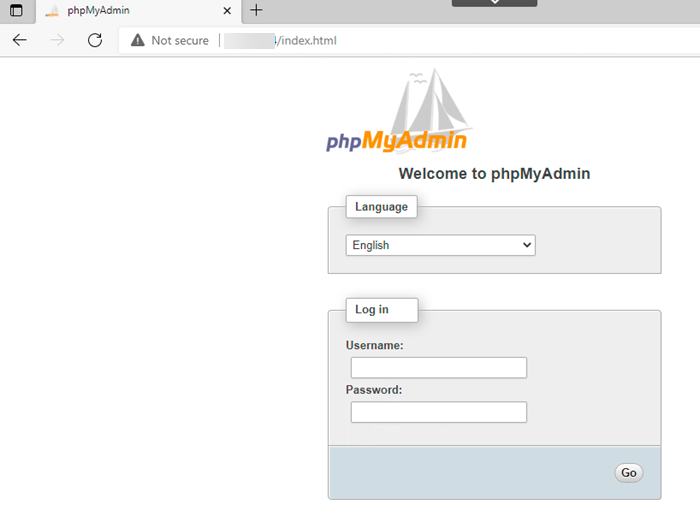Click into the Username input field
The height and width of the screenshot is (517, 700).
(x=439, y=367)
